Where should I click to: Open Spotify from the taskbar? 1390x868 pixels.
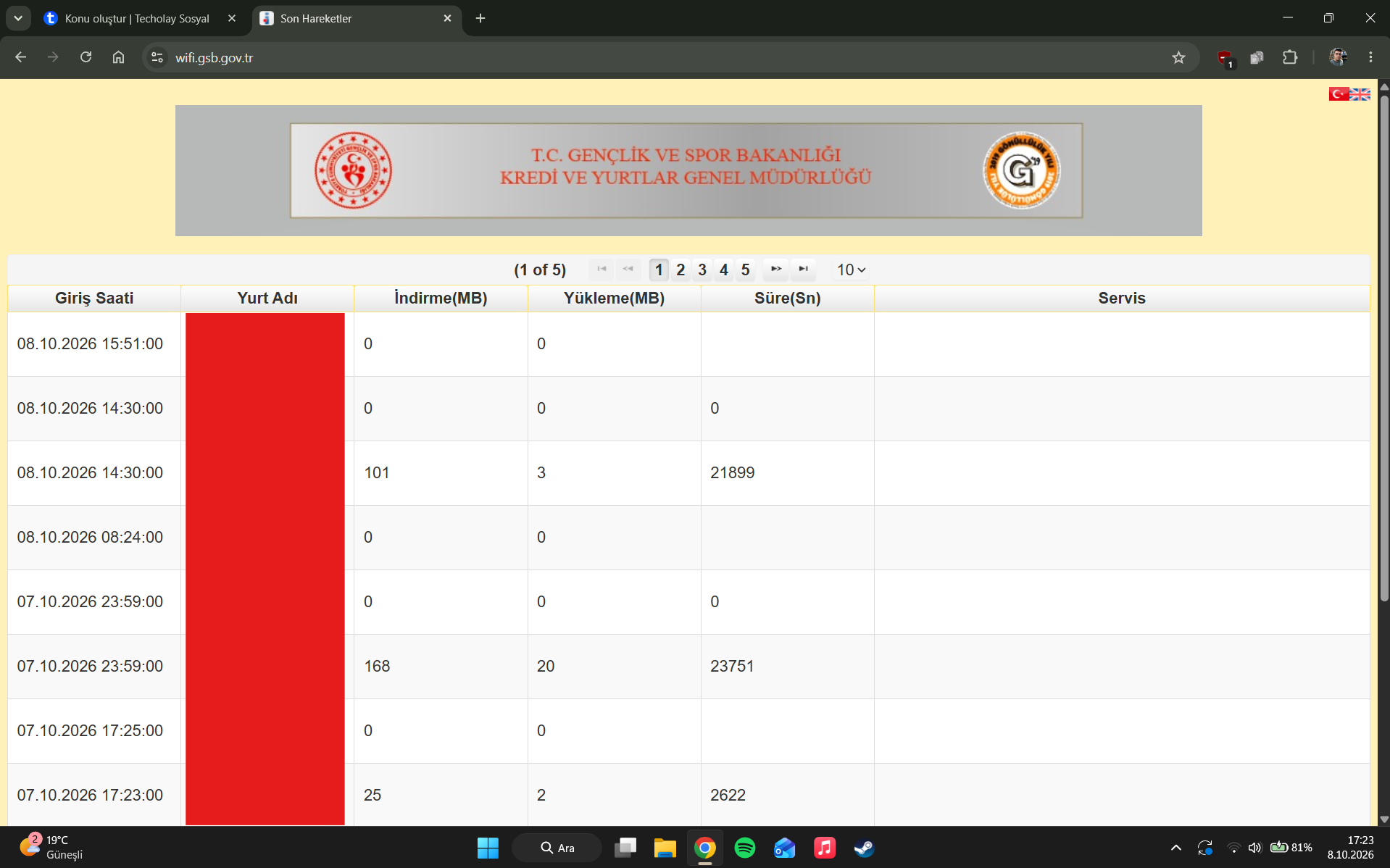(x=744, y=848)
